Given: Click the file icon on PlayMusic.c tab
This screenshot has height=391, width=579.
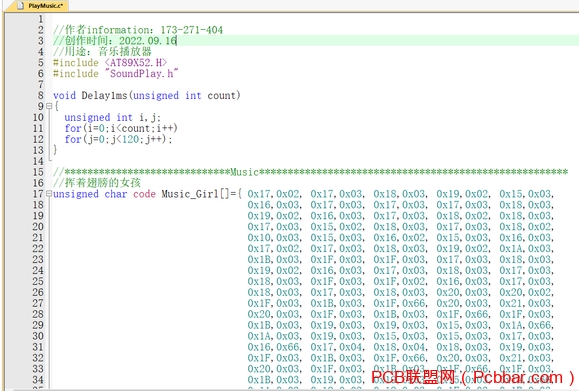Looking at the screenshot, I should pyautogui.click(x=21, y=6).
